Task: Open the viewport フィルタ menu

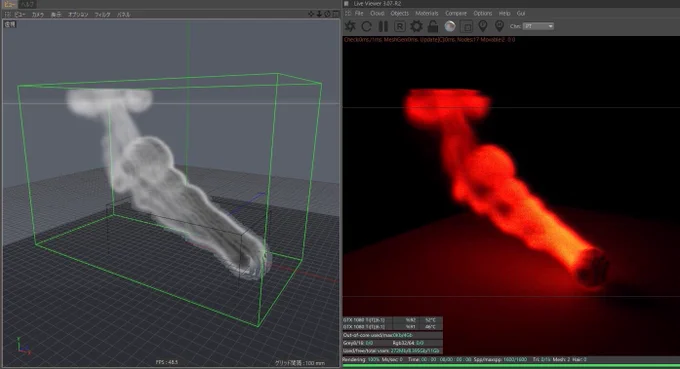Action: pos(103,14)
